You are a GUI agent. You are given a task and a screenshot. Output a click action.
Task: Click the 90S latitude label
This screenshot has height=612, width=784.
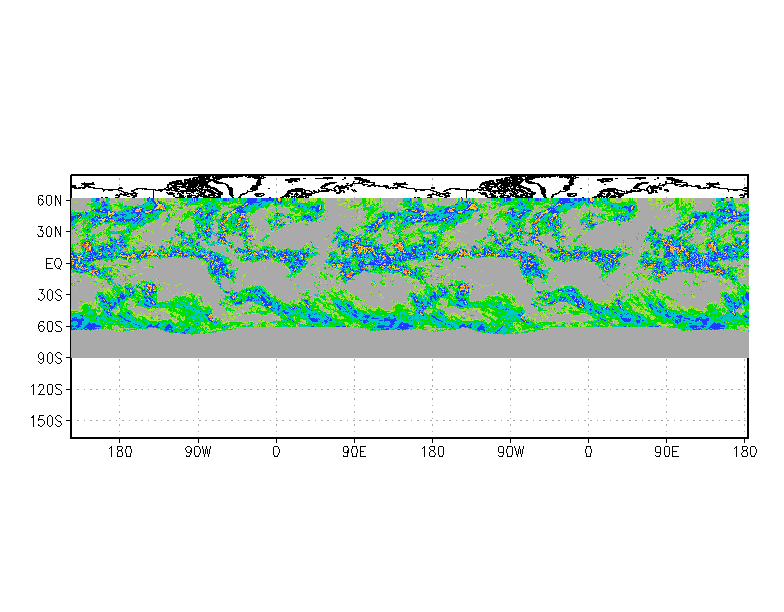click(x=50, y=358)
